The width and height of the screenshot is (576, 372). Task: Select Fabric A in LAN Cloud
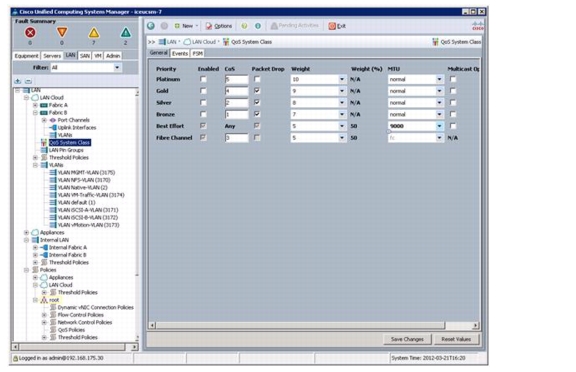click(x=58, y=105)
